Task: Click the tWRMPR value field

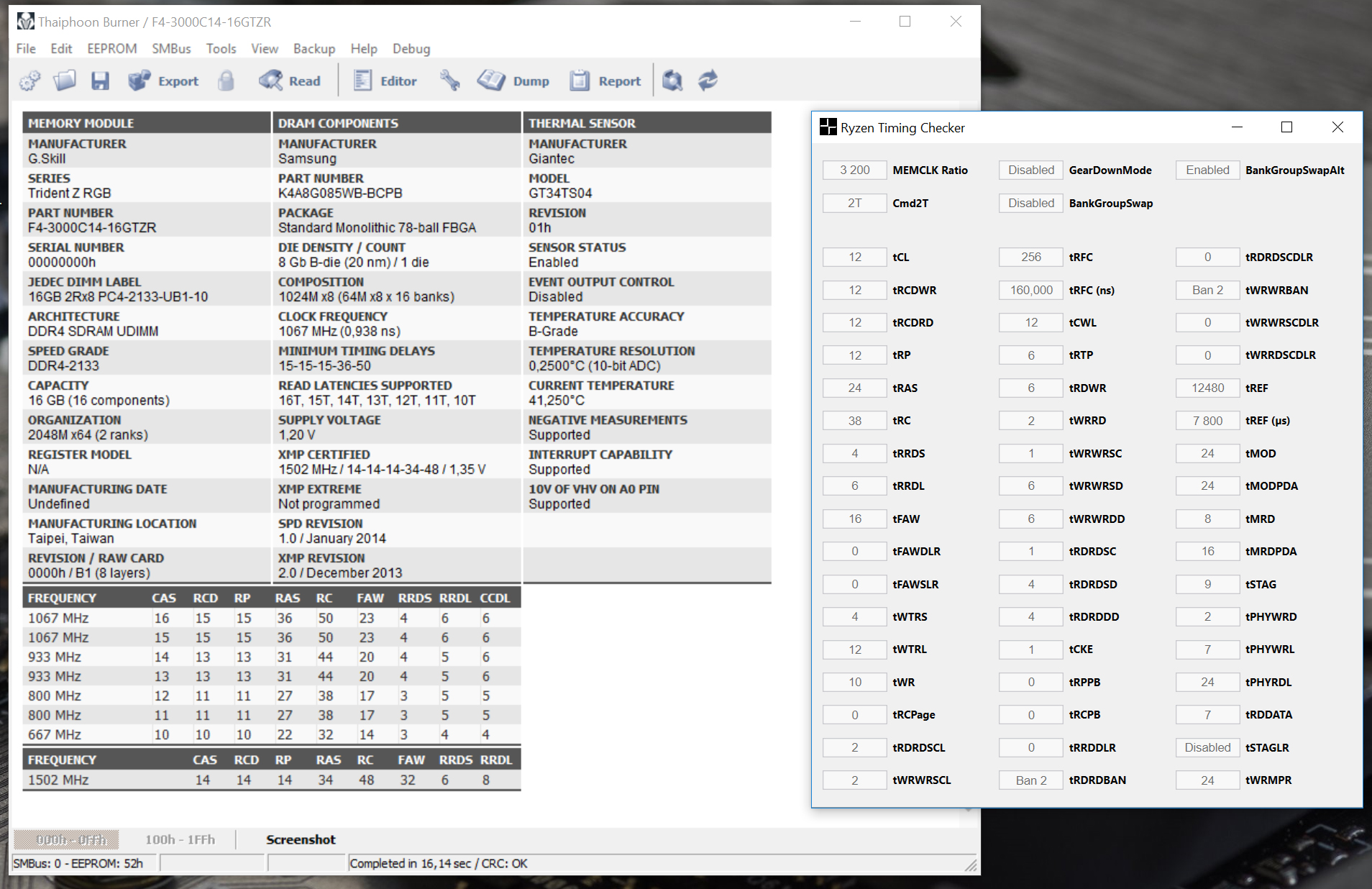Action: tap(1207, 780)
